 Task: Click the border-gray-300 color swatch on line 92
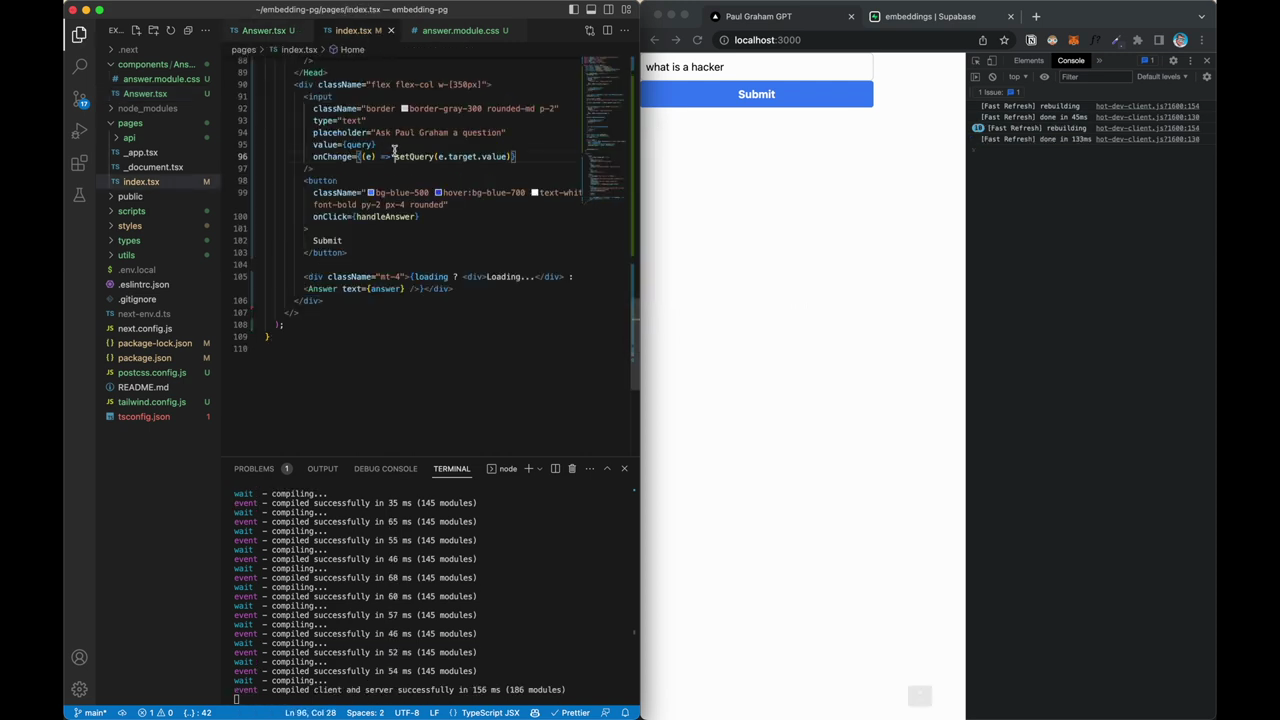pyautogui.click(x=405, y=108)
